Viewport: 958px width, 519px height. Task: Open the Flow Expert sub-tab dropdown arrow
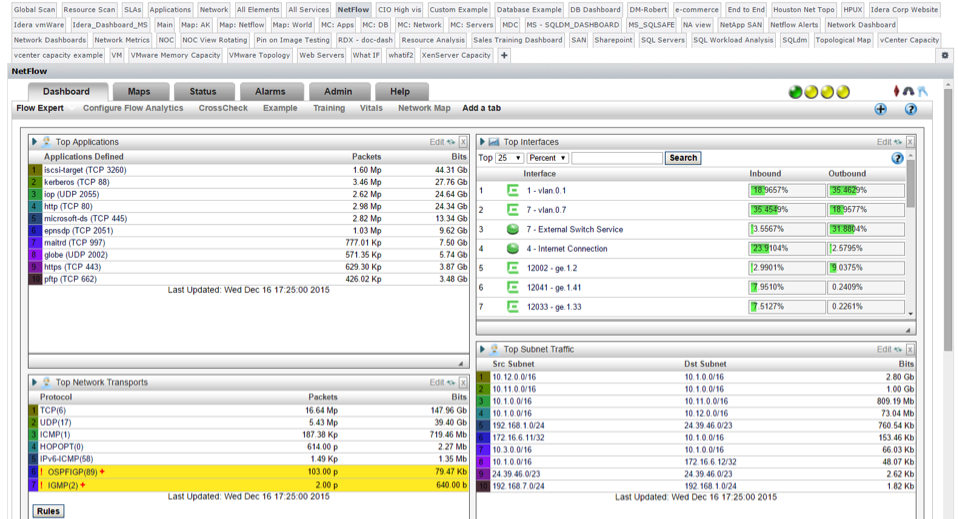(x=70, y=109)
